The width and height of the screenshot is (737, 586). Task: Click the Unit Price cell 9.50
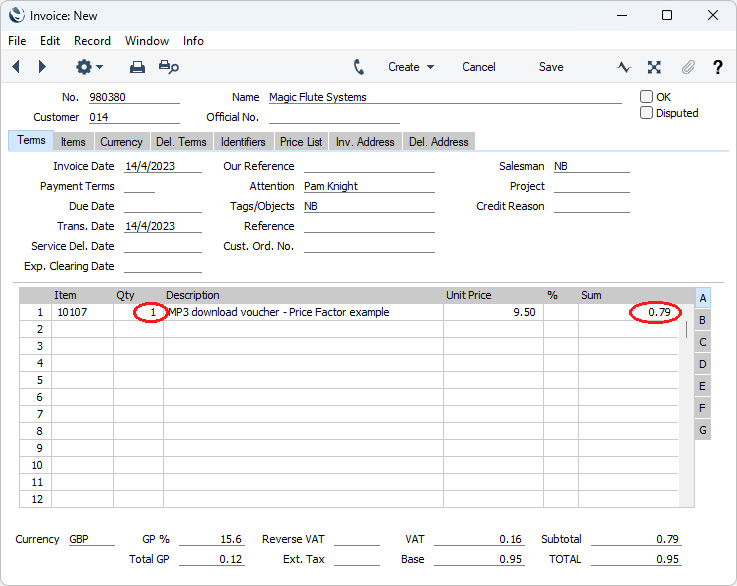coord(493,312)
